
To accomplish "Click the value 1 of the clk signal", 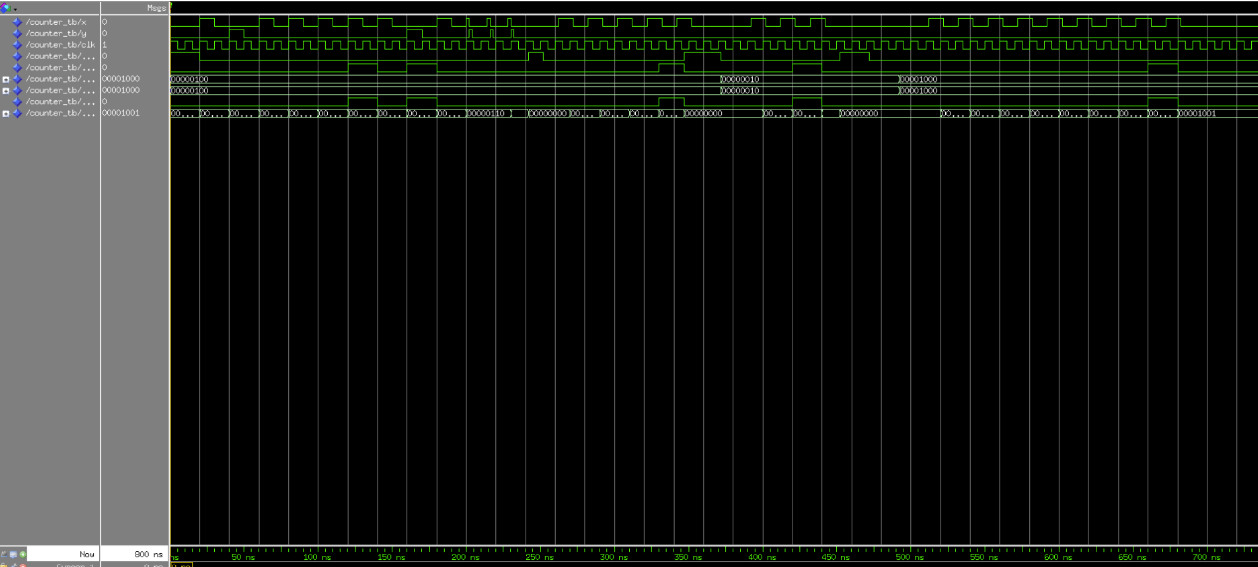I will tap(105, 45).
